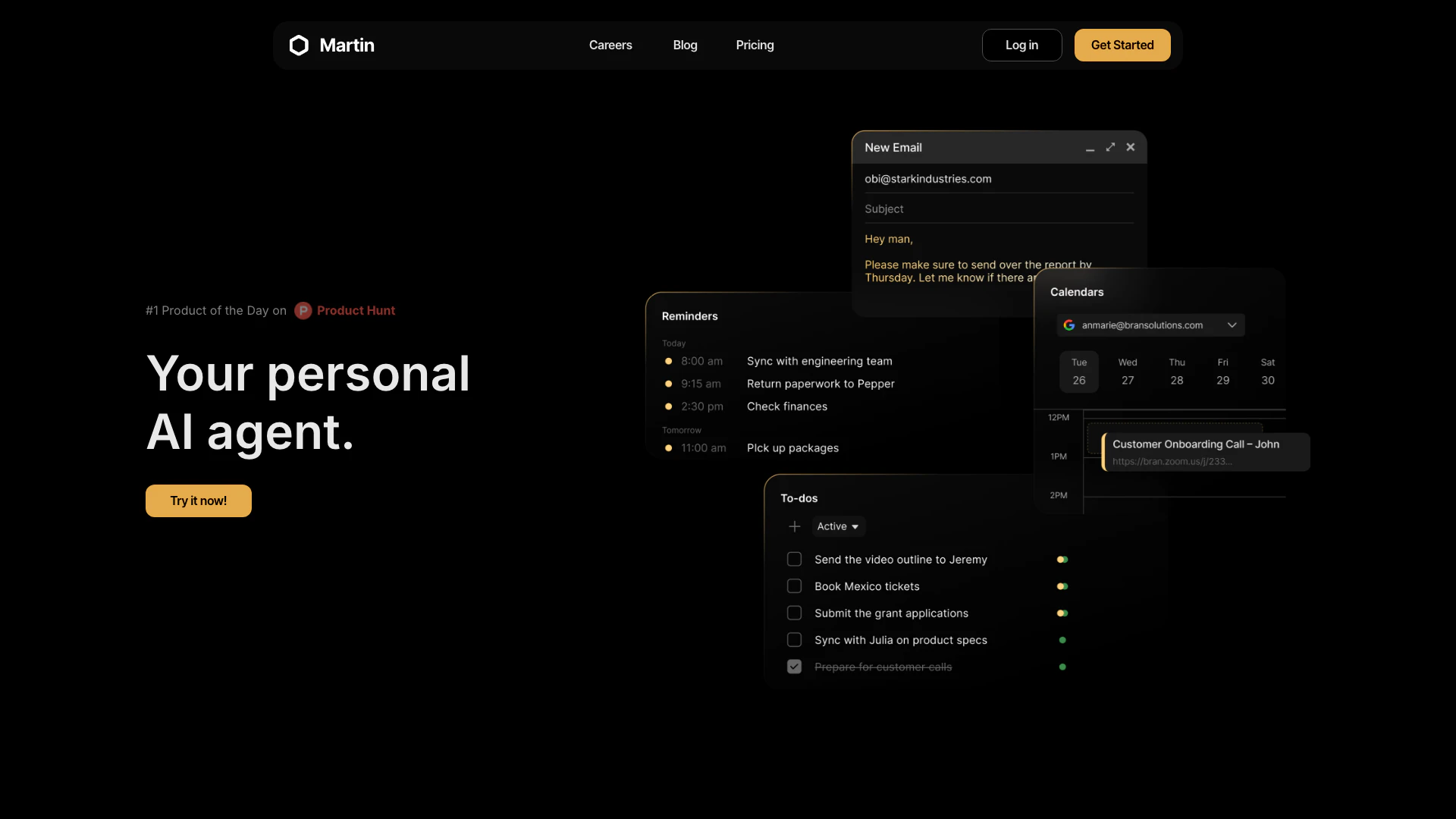Viewport: 1456px width, 819px height.
Task: Go to the Careers page
Action: point(610,45)
